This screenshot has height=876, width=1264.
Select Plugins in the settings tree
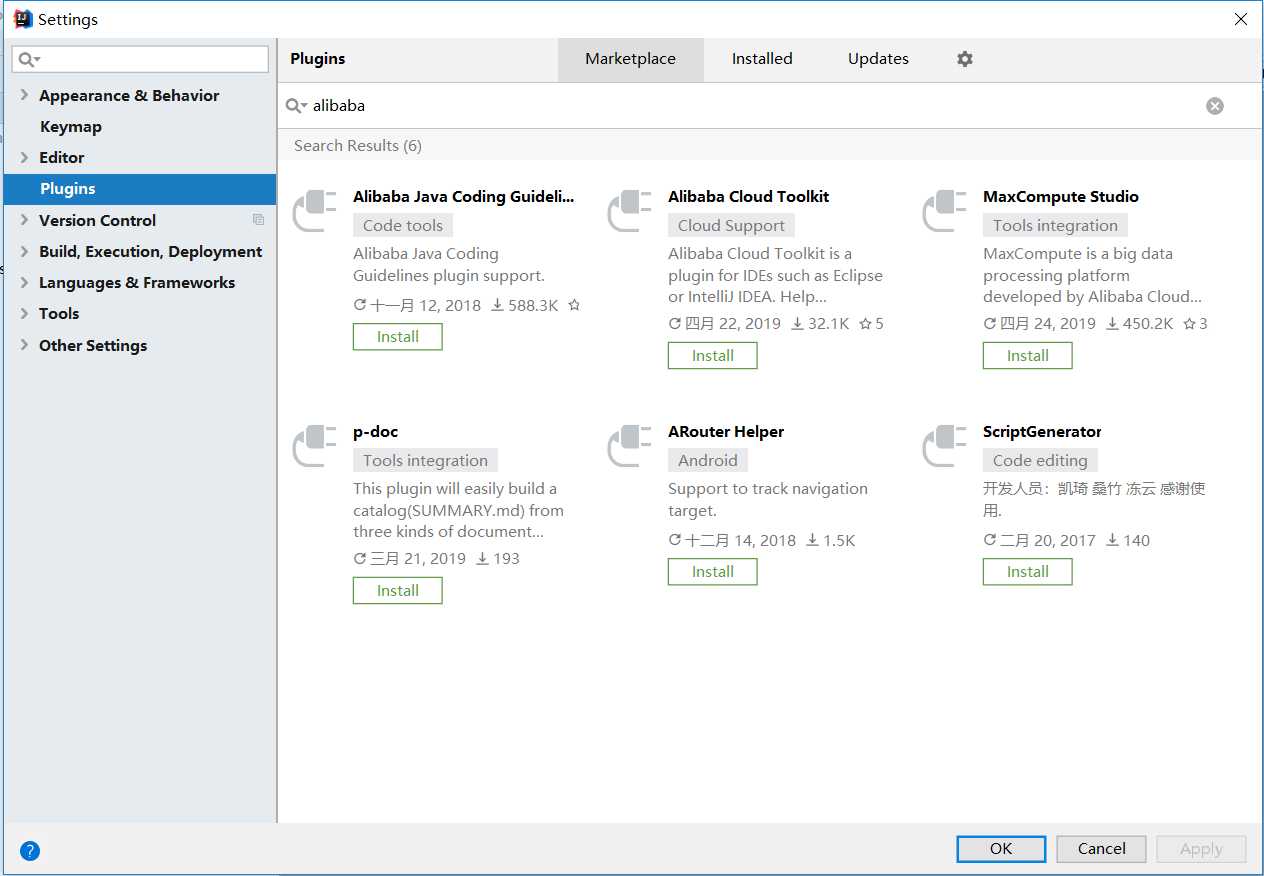(x=140, y=189)
